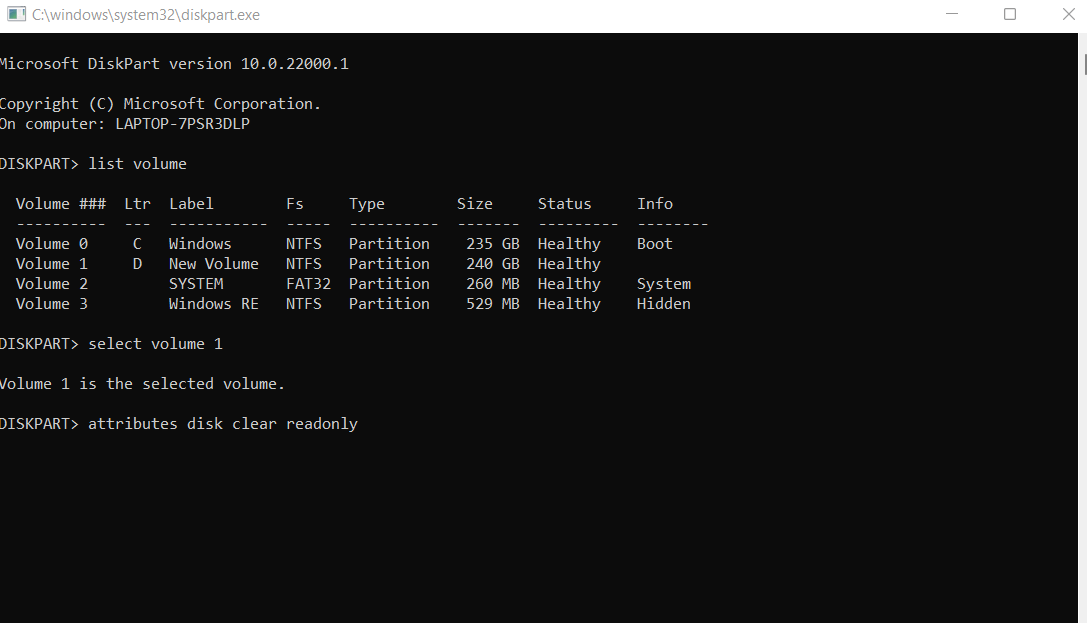Screen dimensions: 1087x623
Task: Minimize the DiskPart console window
Action: pos(951,14)
